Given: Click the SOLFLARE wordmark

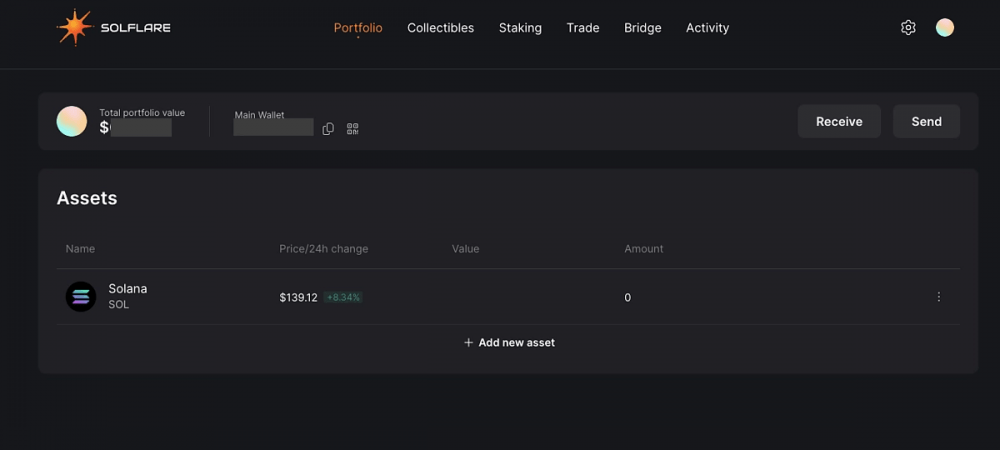Looking at the screenshot, I should click(x=135, y=28).
